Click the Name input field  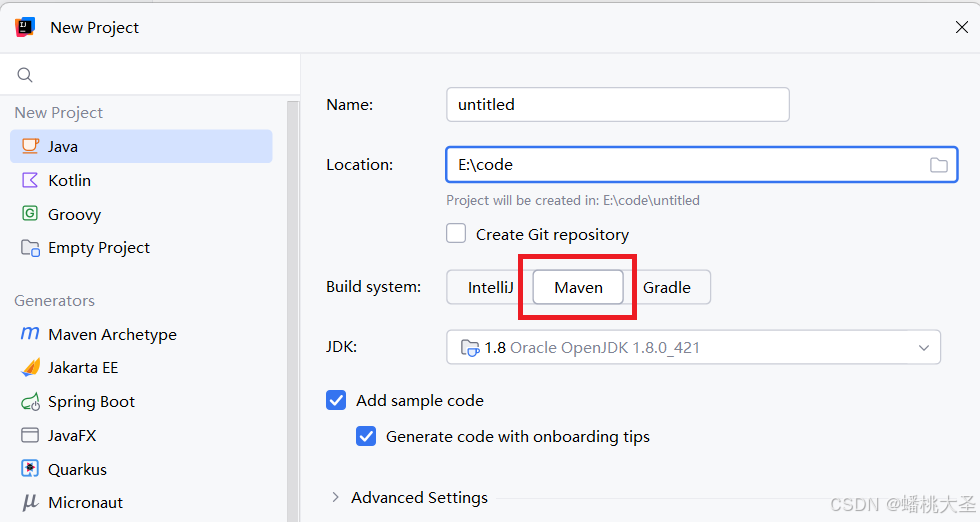(x=618, y=104)
